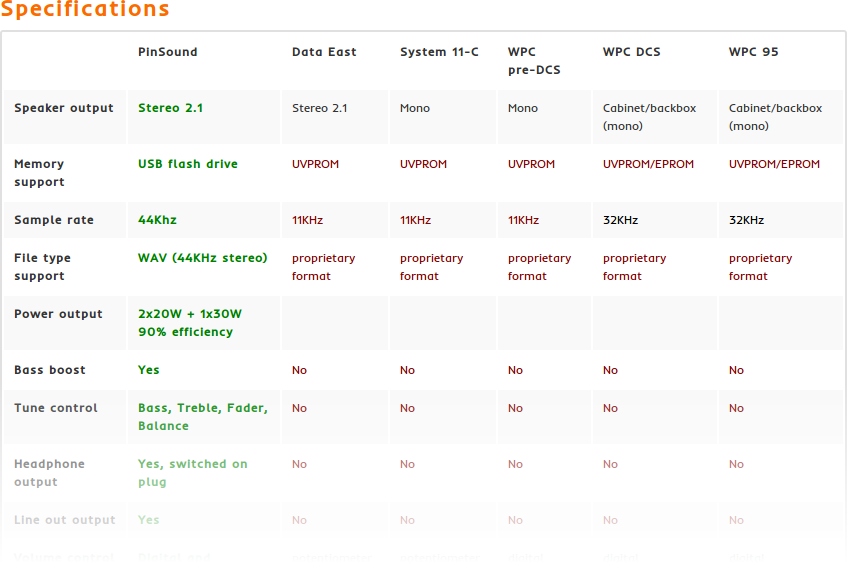Click the Line out output row label
Viewport: 847px width, 565px height.
click(x=65, y=520)
